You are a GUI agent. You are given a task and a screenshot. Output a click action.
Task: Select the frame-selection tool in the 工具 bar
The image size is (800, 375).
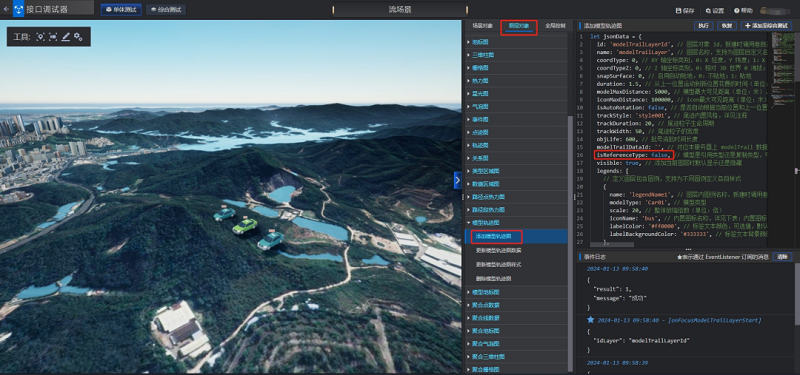(53, 37)
